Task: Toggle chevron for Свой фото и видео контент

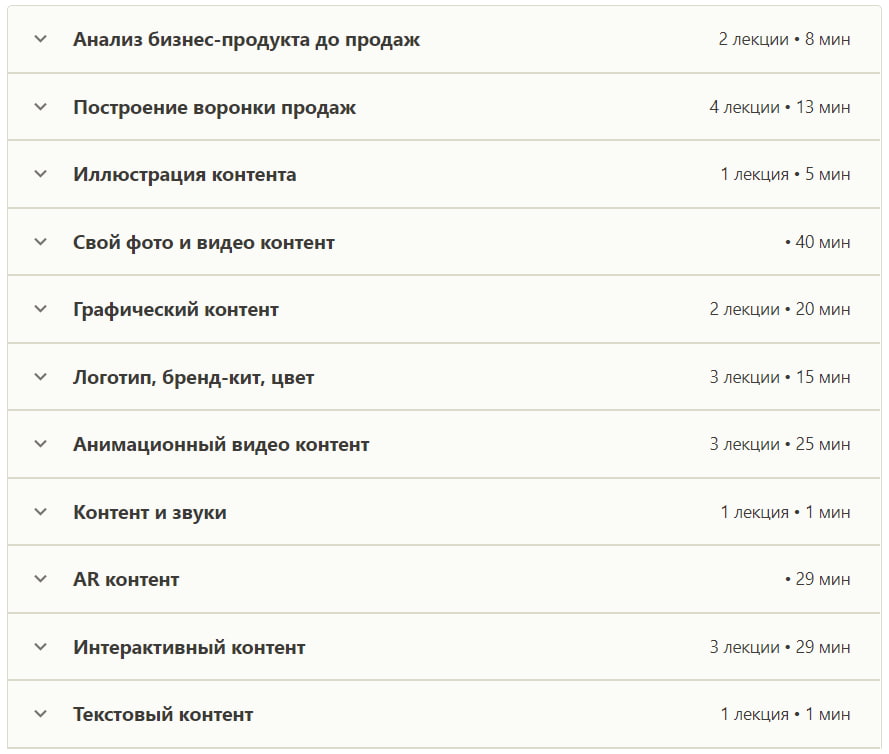Action: click(40, 242)
